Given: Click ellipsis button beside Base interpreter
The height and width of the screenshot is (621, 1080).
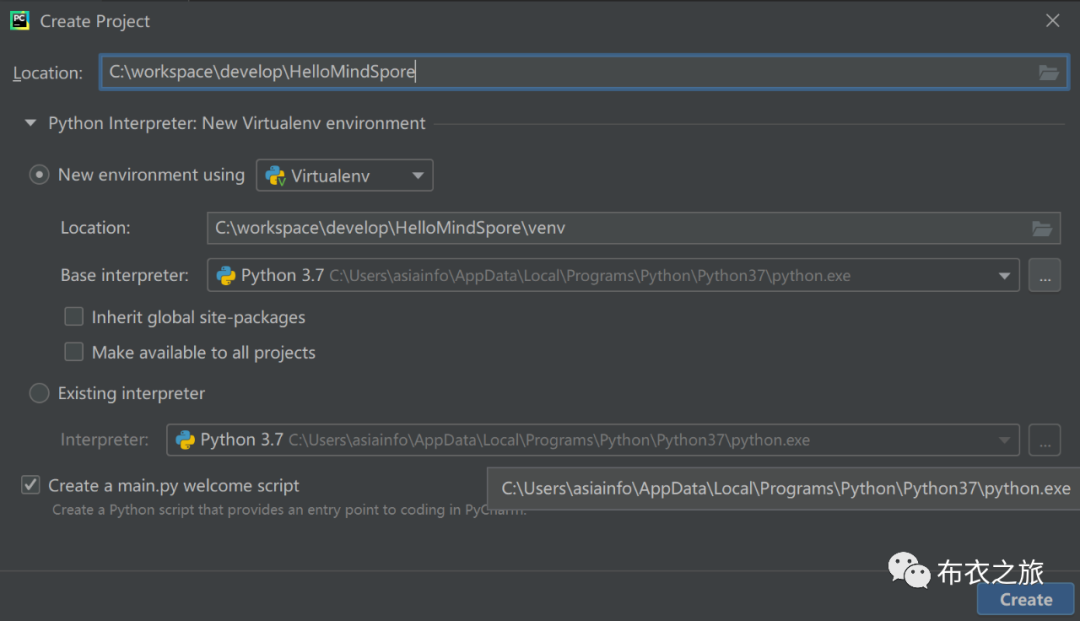Looking at the screenshot, I should tap(1045, 275).
